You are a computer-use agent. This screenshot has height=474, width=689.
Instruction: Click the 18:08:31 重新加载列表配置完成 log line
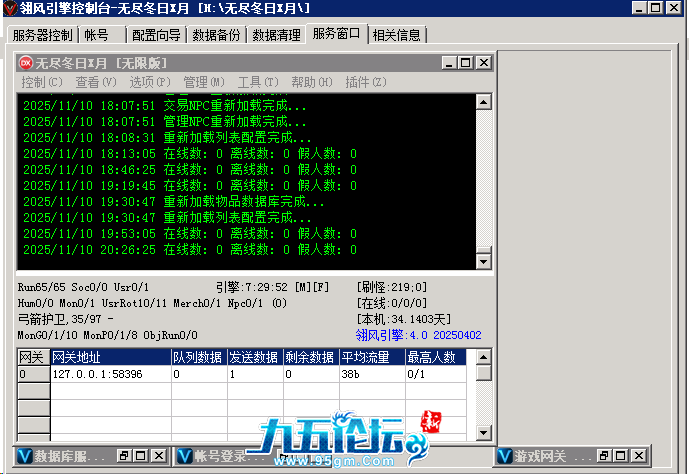[167, 137]
